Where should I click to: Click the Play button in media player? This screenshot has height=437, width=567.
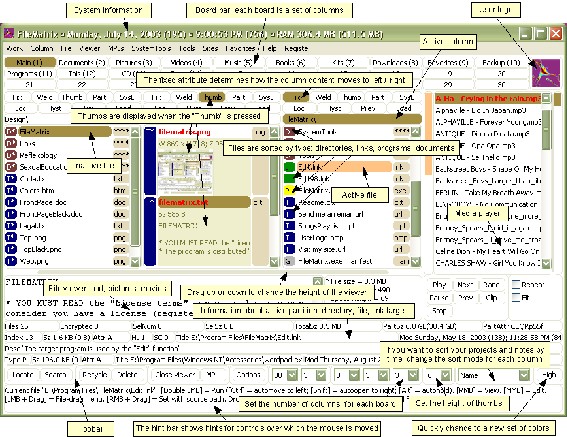(x=439, y=284)
